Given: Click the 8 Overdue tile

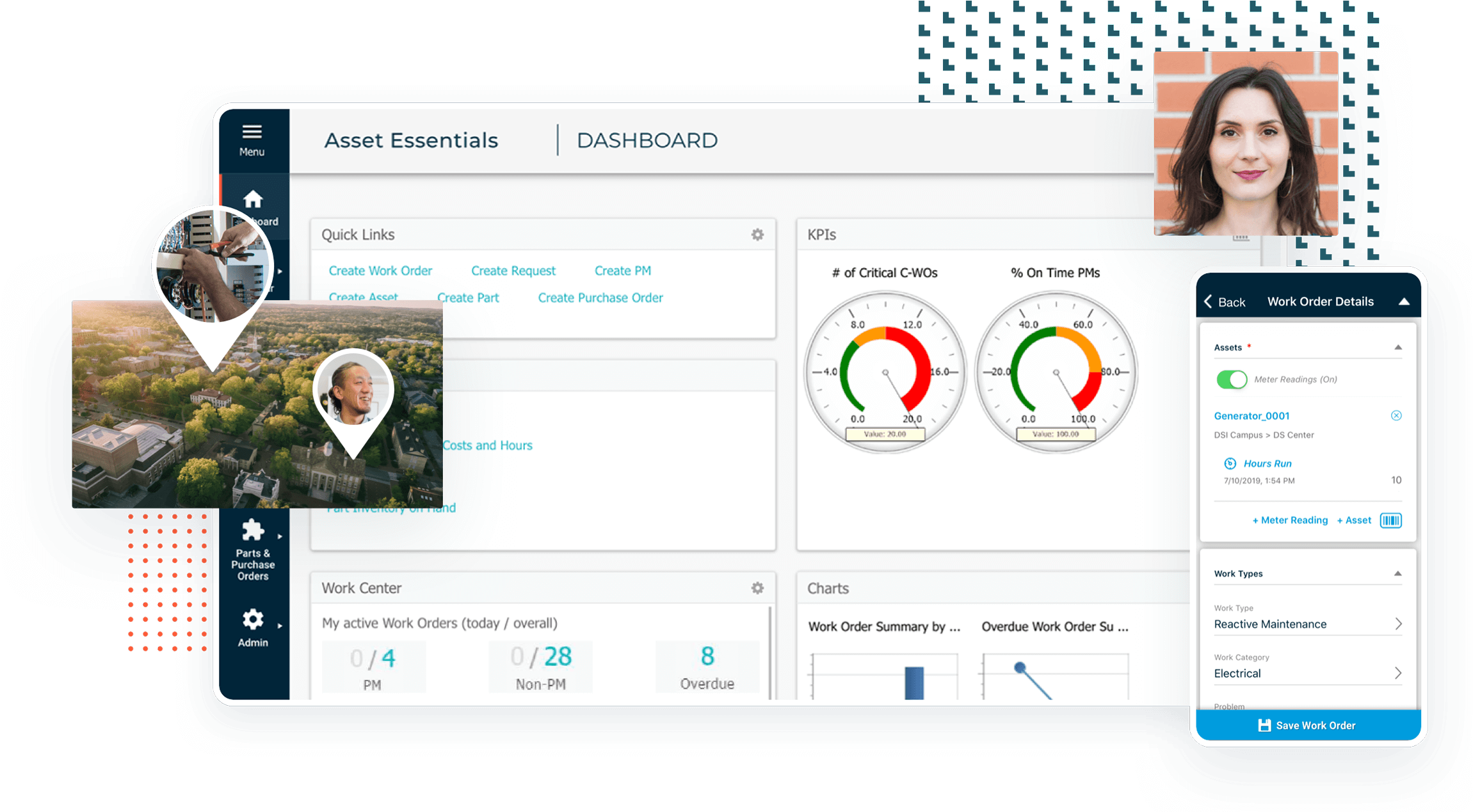Looking at the screenshot, I should point(707,667).
